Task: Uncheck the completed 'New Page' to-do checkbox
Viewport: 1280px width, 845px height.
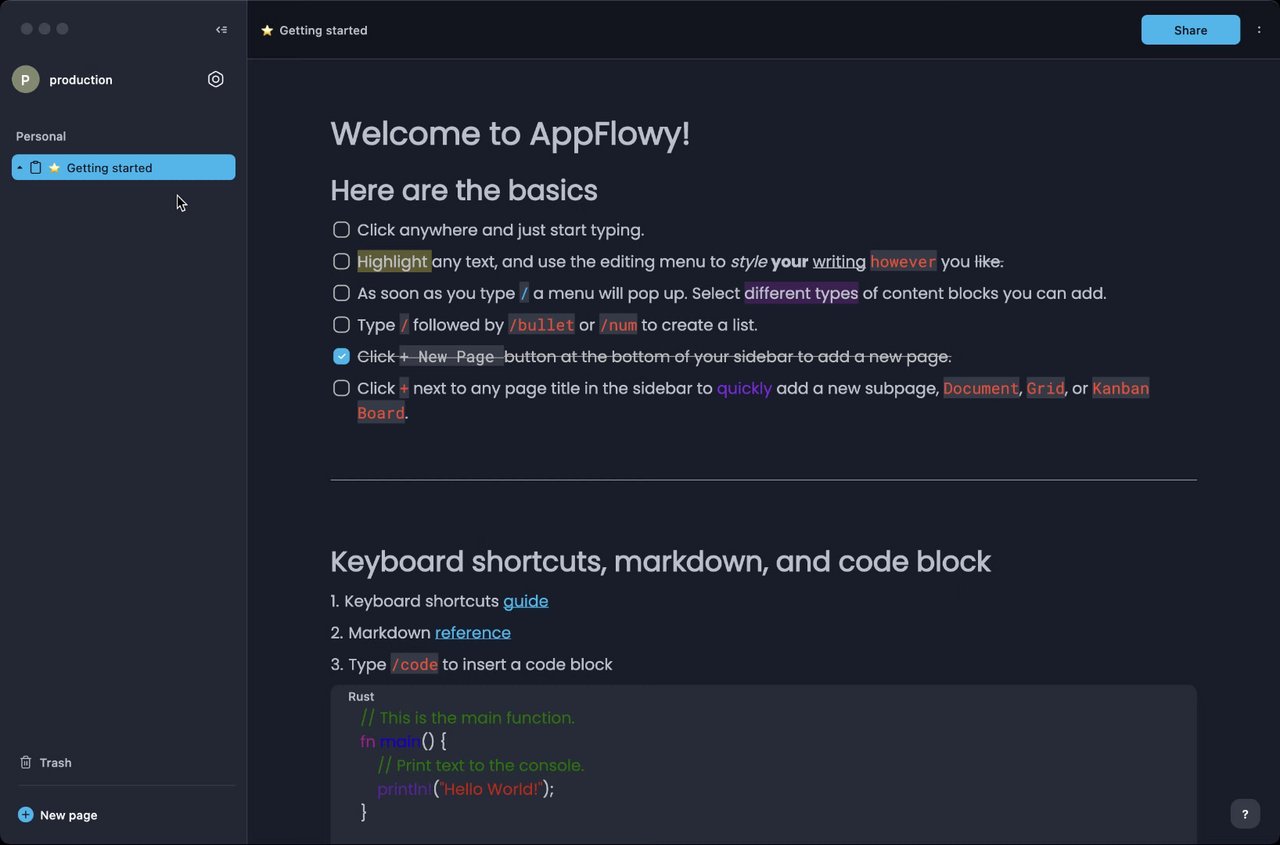Action: click(x=341, y=357)
